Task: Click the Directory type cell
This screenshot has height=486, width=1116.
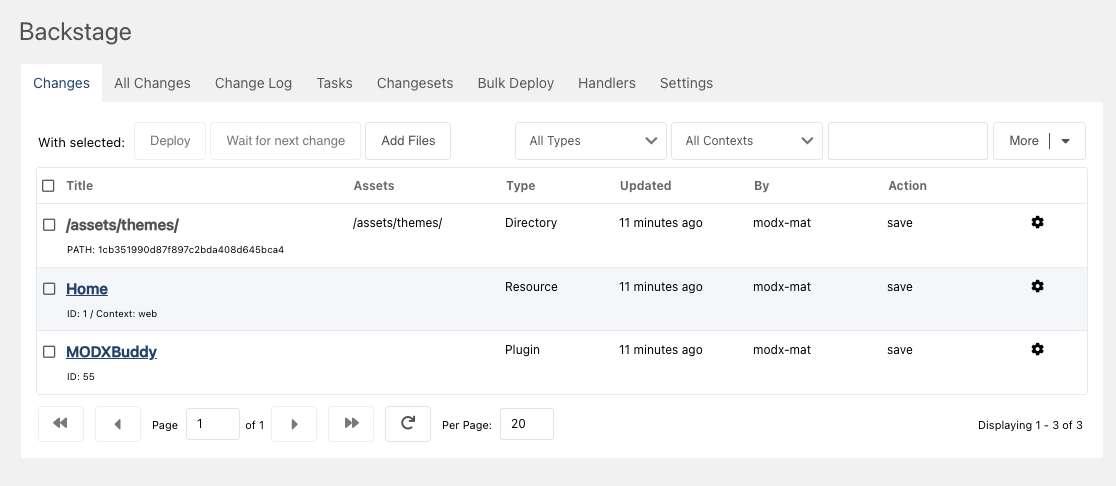Action: tap(531, 223)
